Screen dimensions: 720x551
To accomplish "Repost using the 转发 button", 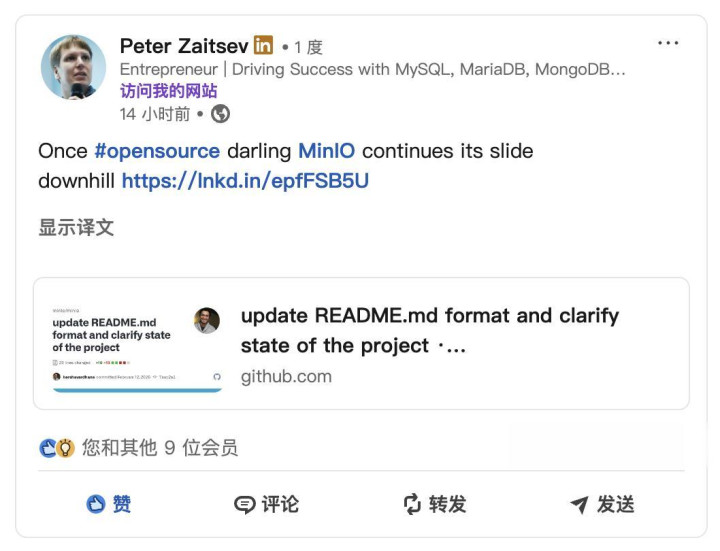I will [x=434, y=504].
